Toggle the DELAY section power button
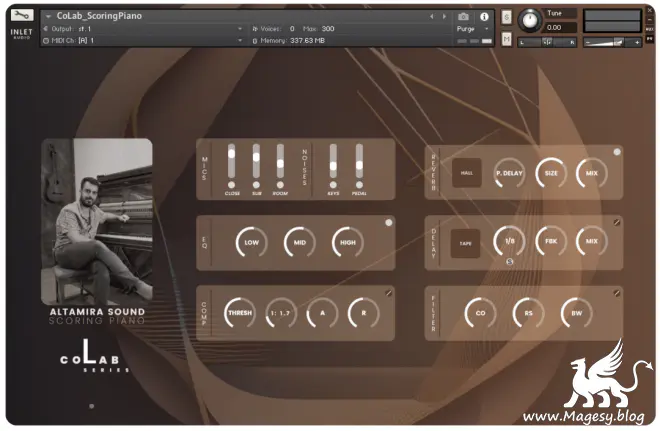The image size is (660, 431). point(617,222)
